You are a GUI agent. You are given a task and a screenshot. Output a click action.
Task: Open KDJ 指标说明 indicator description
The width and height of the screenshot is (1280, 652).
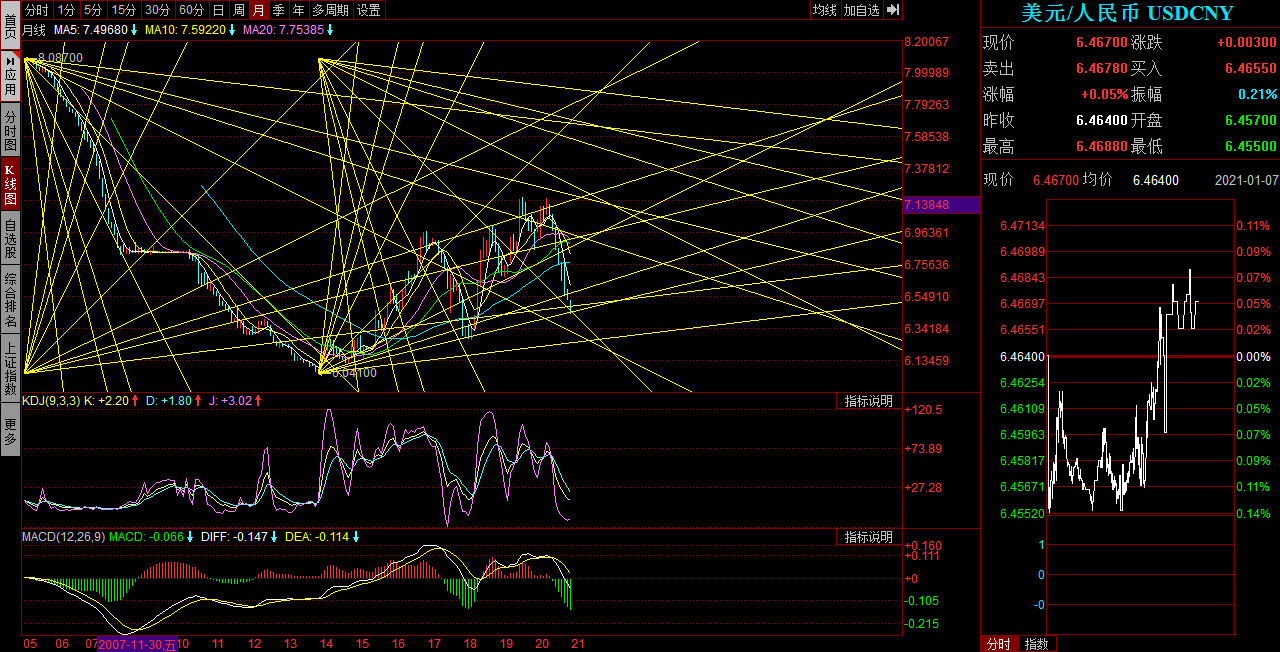click(x=868, y=401)
